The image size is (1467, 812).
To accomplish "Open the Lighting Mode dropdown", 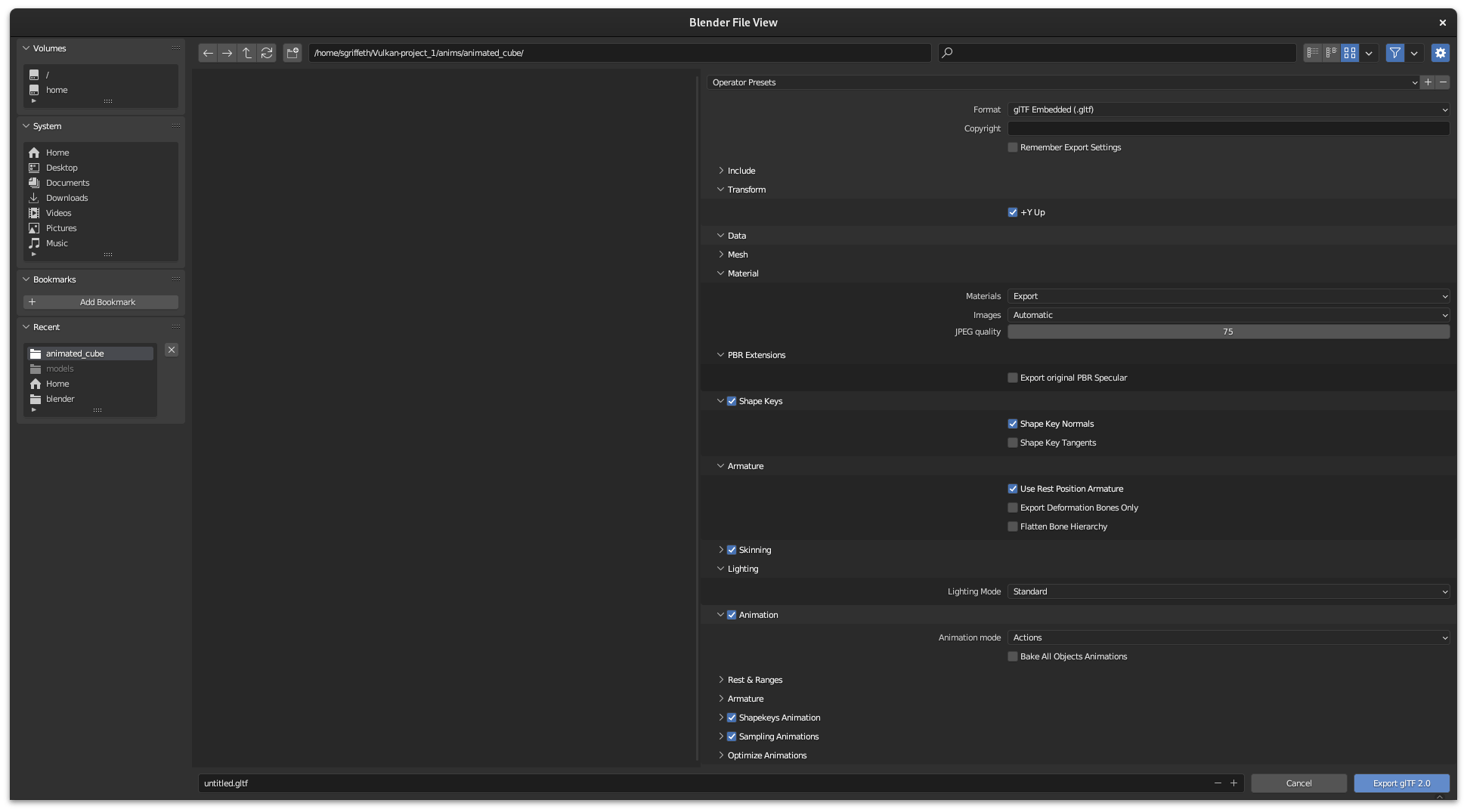I will coord(1228,591).
